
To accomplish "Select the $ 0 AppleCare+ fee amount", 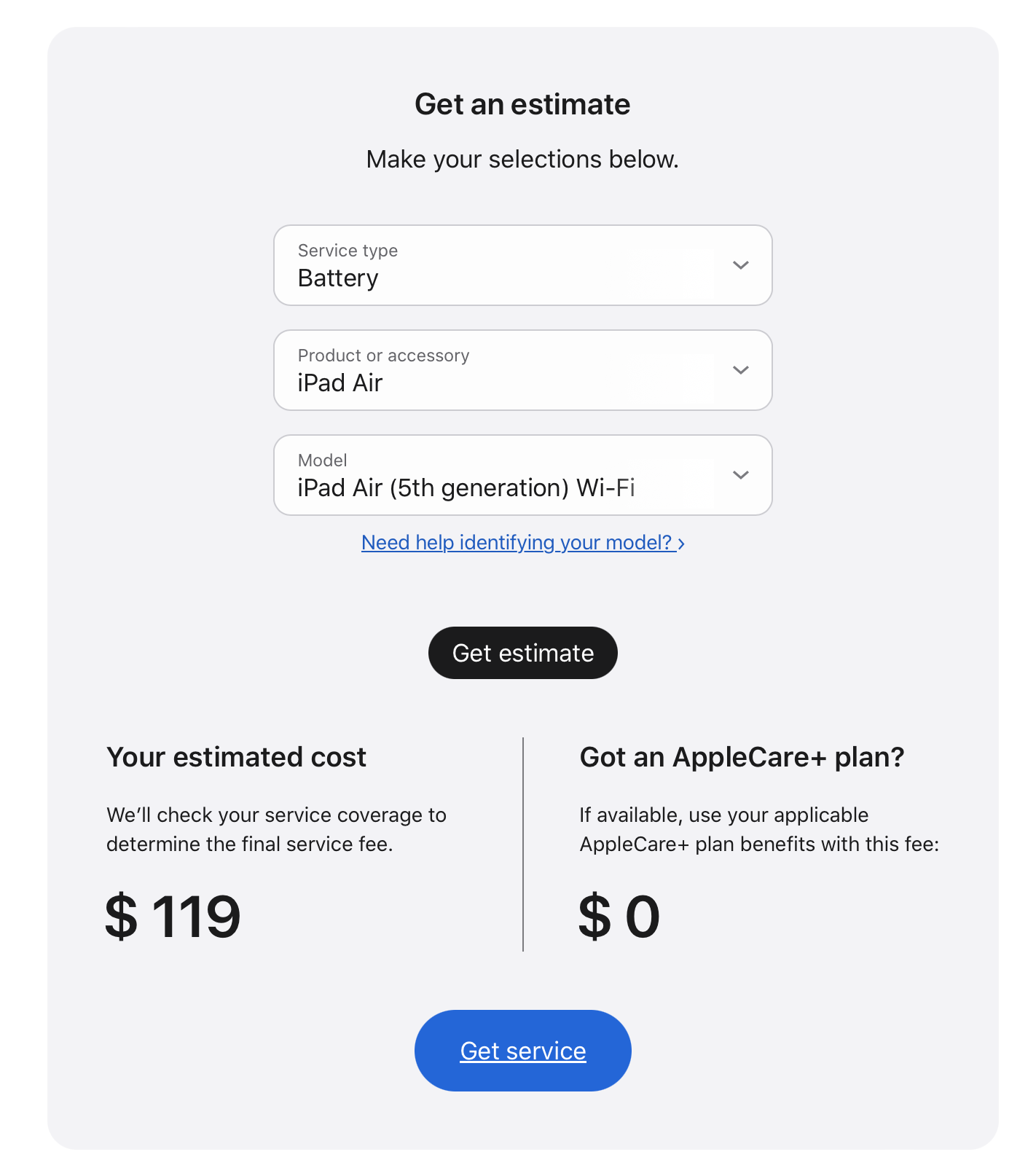I will pyautogui.click(x=619, y=917).
